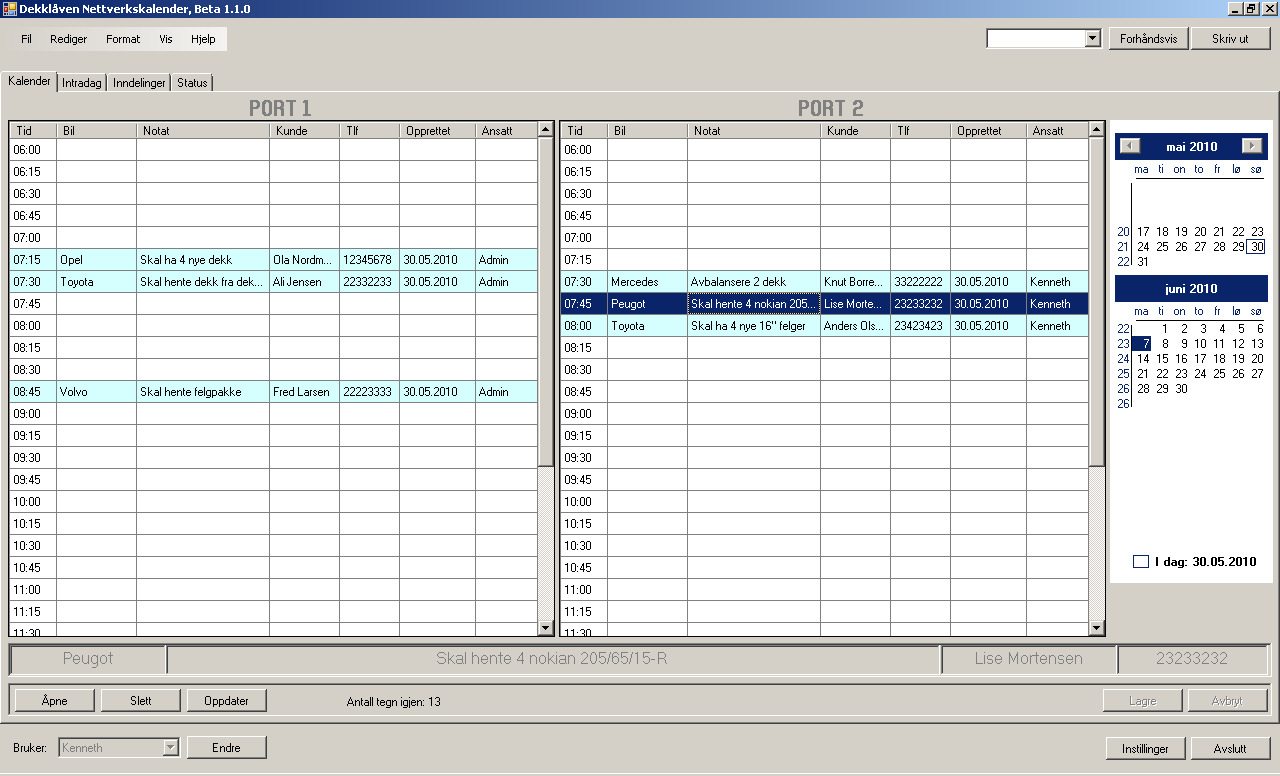Image resolution: width=1280 pixels, height=776 pixels.
Task: Click the Oppdater button
Action: [x=227, y=701]
